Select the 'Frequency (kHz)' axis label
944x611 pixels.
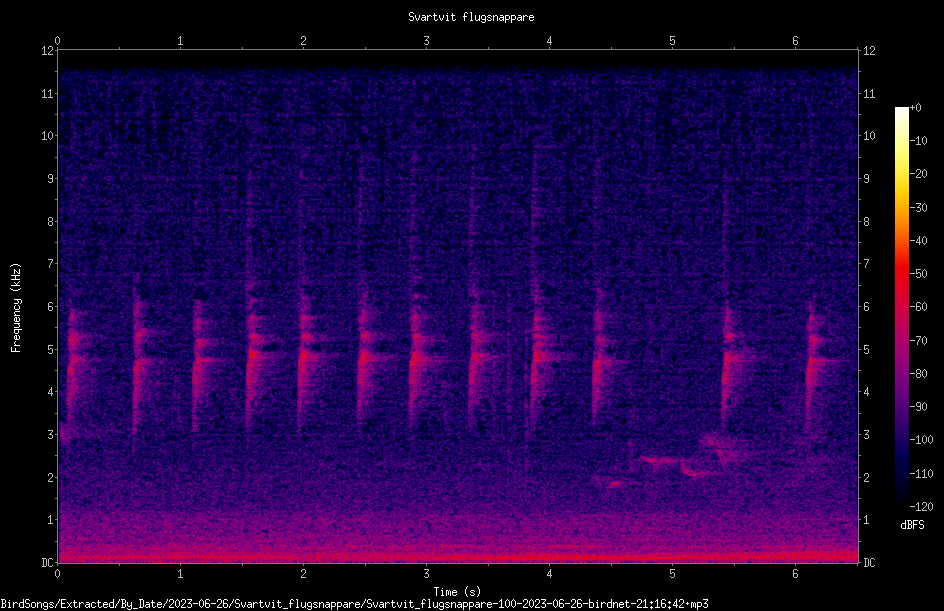coord(16,308)
